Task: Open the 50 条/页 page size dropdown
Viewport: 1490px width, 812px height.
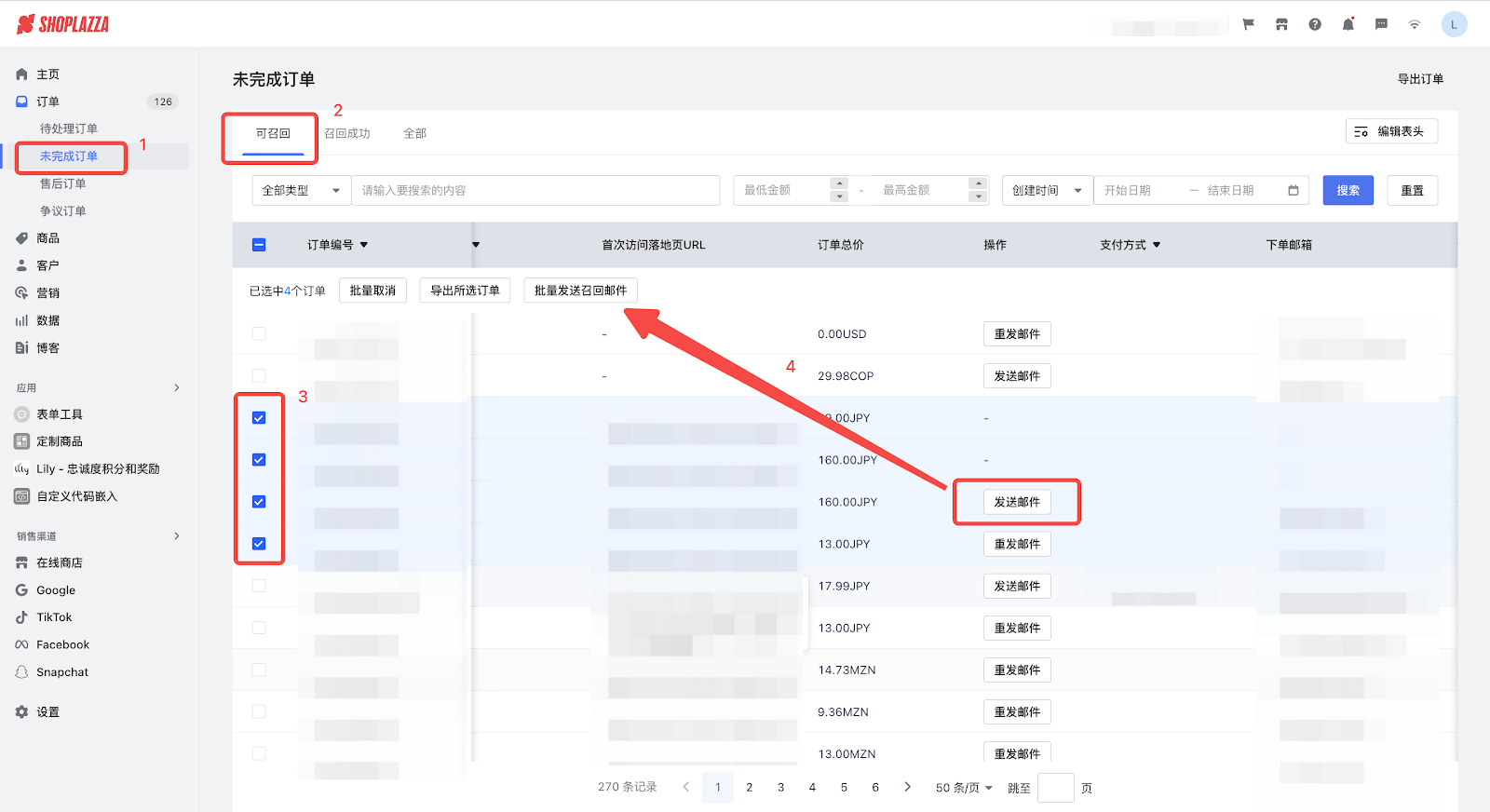Action: click(x=964, y=788)
